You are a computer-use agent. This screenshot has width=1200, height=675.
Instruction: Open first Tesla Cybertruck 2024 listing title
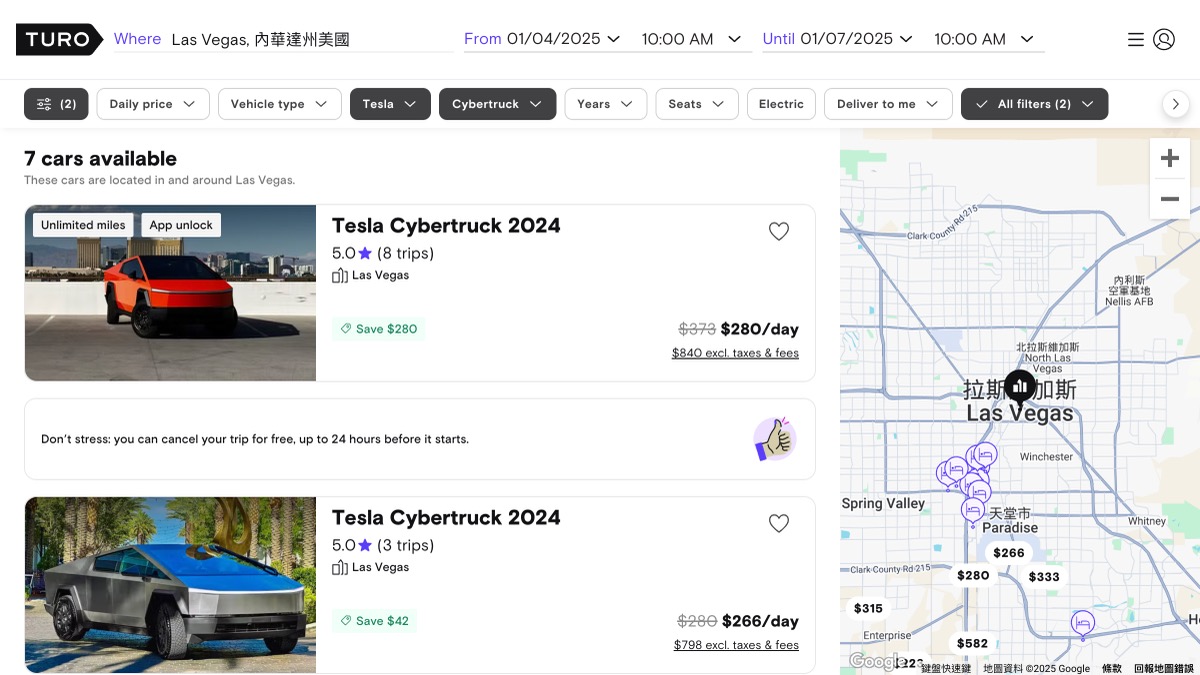[446, 225]
